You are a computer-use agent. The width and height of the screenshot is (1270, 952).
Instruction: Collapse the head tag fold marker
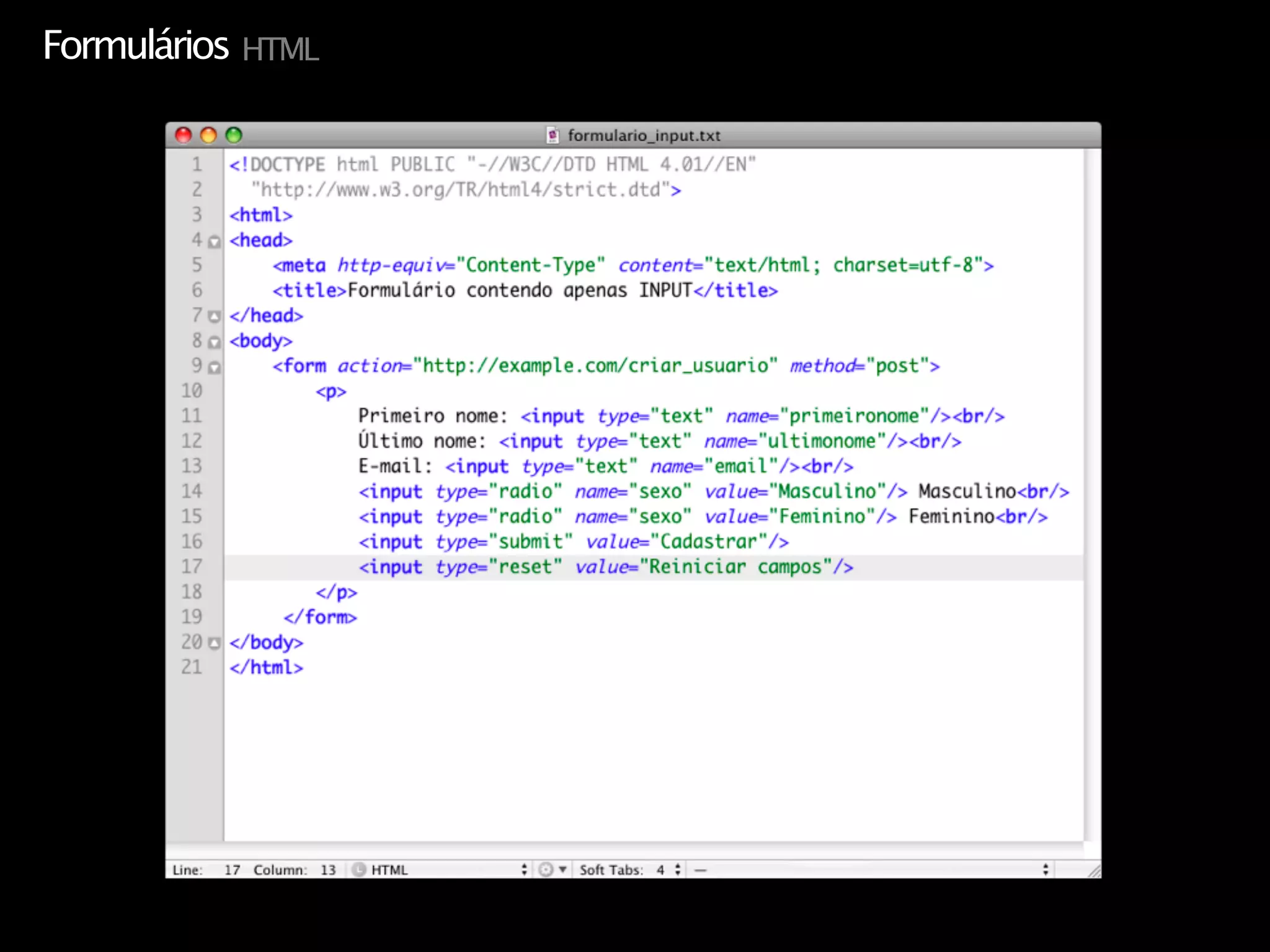pos(214,242)
